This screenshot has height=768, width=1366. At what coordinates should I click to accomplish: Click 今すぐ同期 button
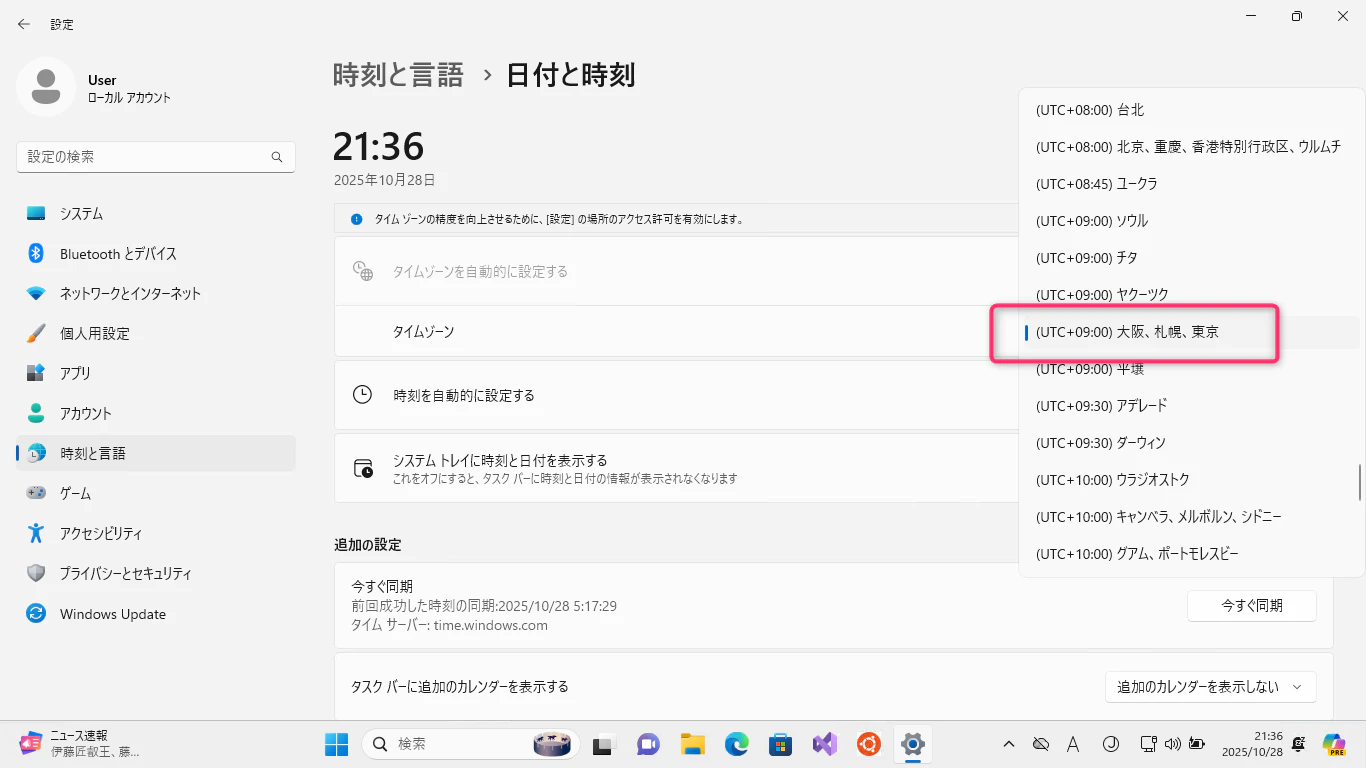[x=1251, y=605]
